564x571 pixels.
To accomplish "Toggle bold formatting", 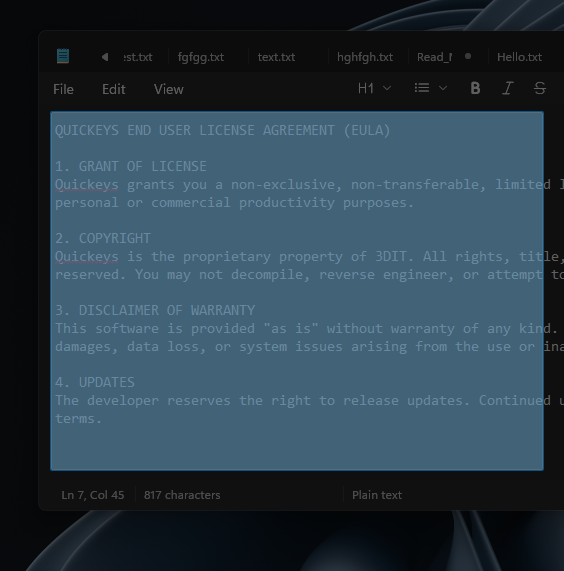I will click(x=475, y=88).
